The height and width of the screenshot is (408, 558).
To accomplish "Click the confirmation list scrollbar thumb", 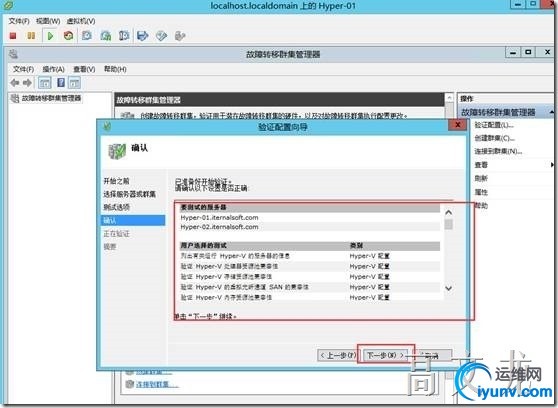I will click(449, 225).
